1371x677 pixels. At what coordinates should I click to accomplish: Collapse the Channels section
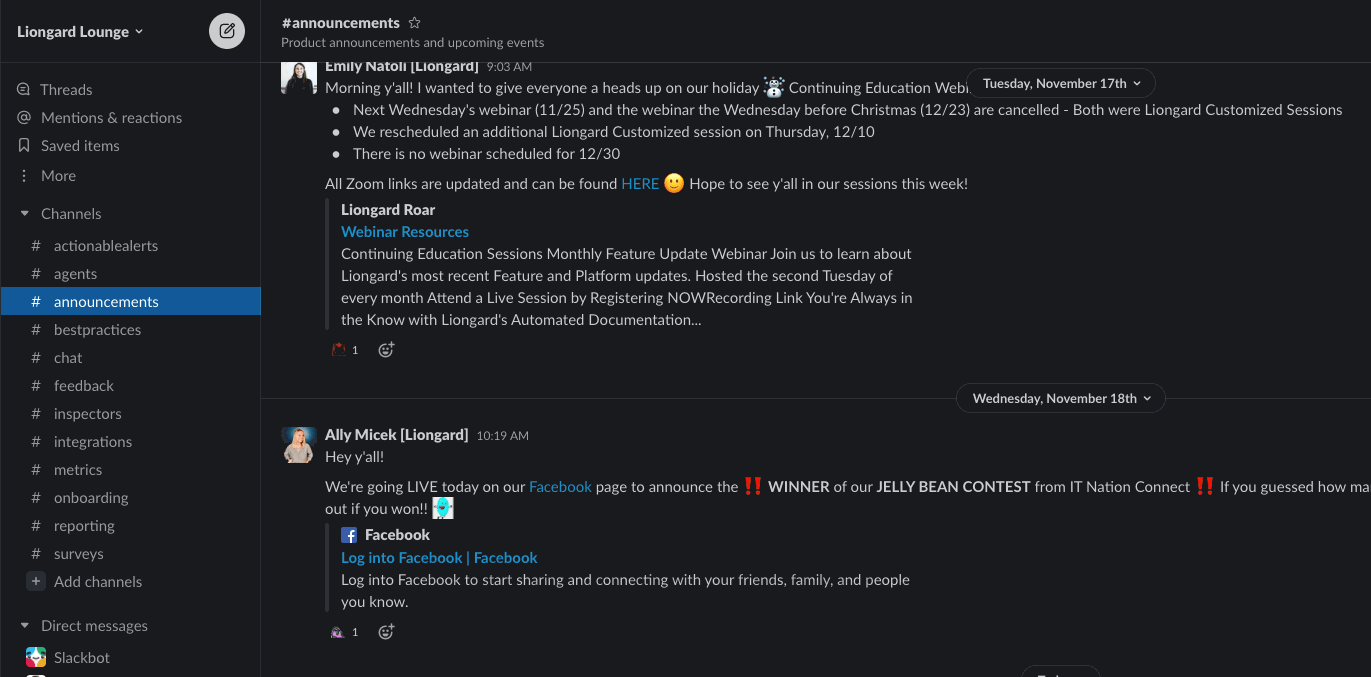coord(23,213)
